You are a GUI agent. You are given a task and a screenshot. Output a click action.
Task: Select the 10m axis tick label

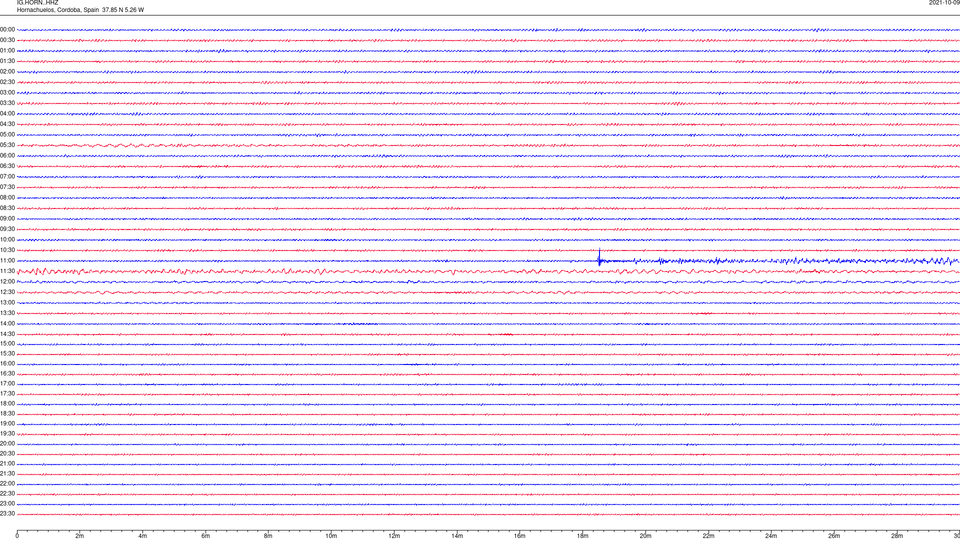coord(331,536)
